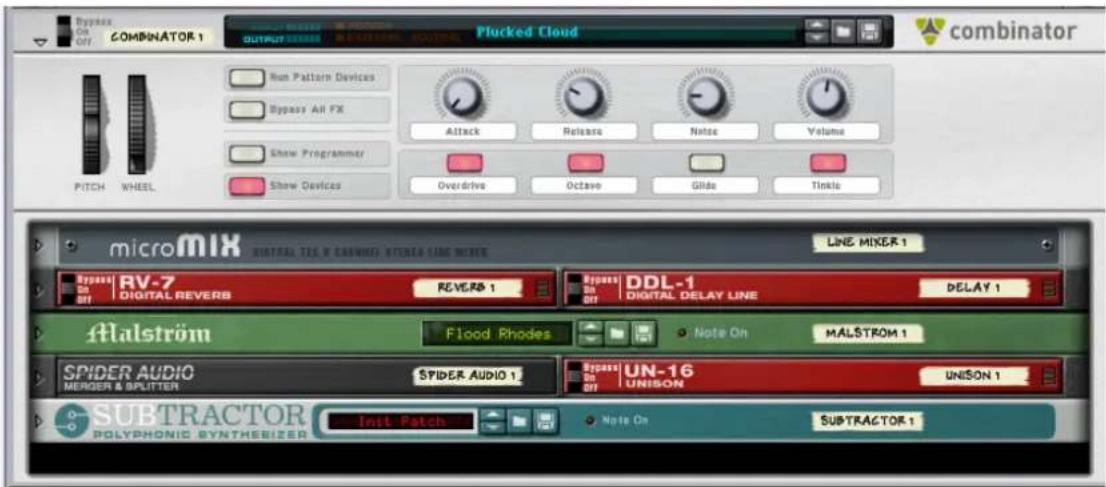Screen dimensions: 1106x487
Task: Toggle the Run Pattern Devices button
Action: click(245, 78)
